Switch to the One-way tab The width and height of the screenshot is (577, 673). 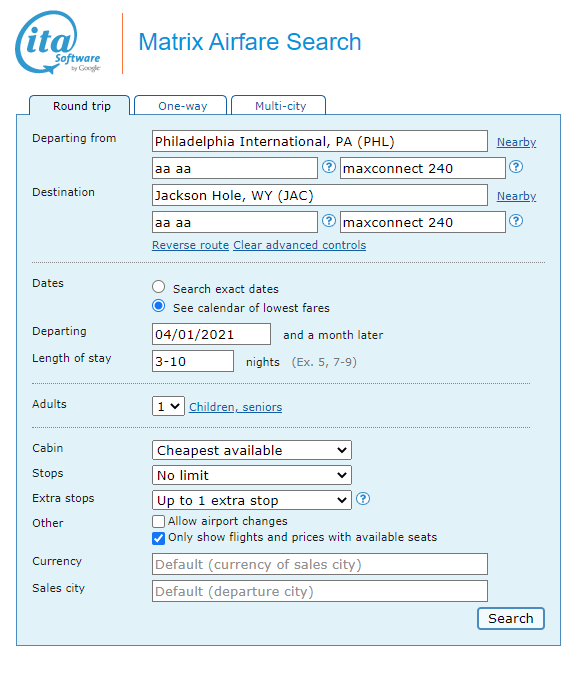180,106
